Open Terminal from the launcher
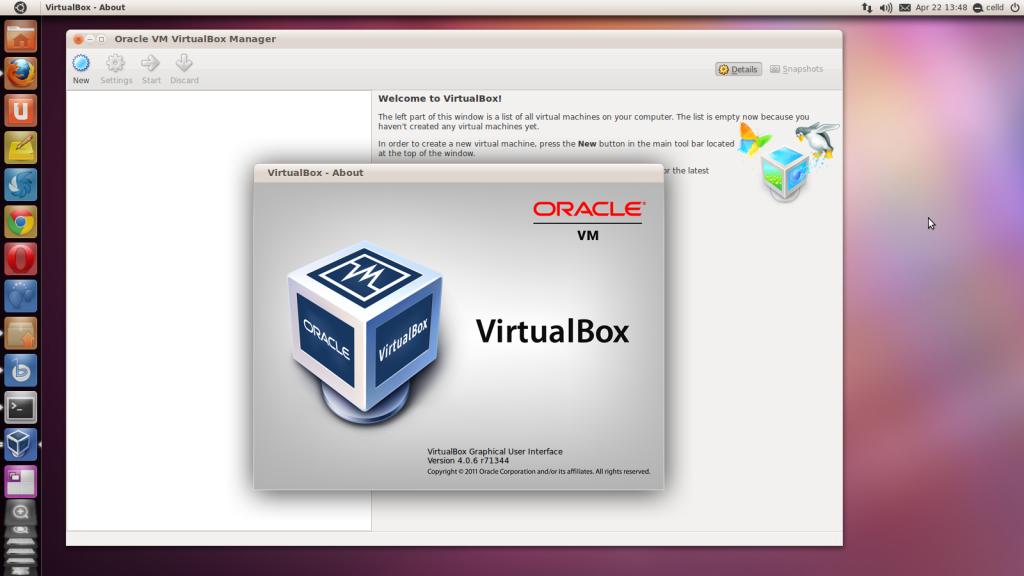 (x=21, y=408)
